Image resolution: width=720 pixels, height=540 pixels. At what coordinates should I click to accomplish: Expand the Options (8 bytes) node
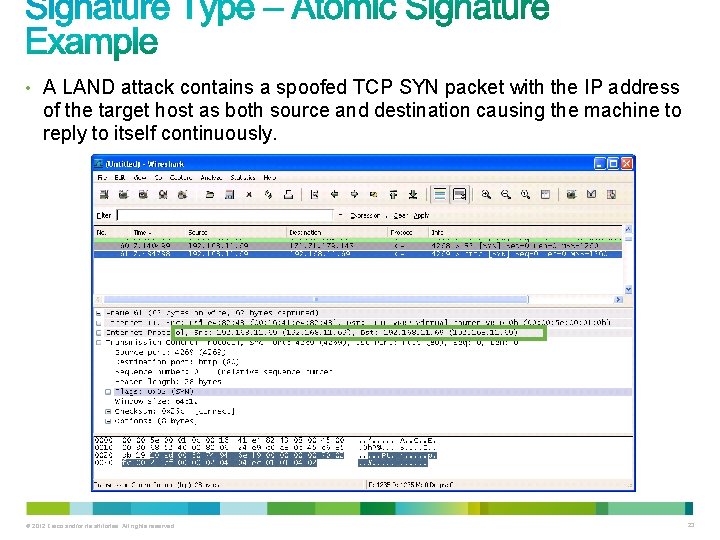[x=108, y=421]
